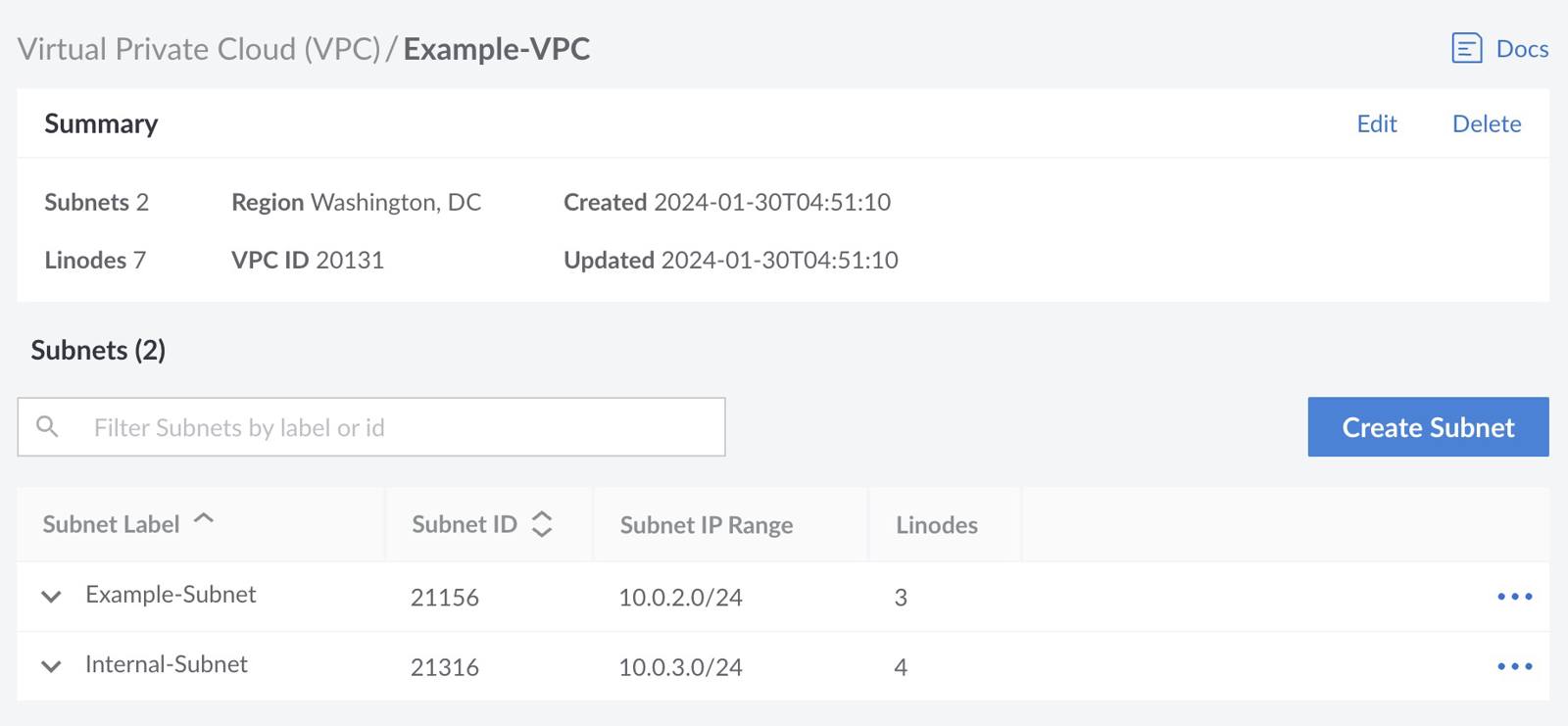Sort subnets by Subnet Label column header
Image resolution: width=1568 pixels, height=726 pixels.
[x=111, y=524]
